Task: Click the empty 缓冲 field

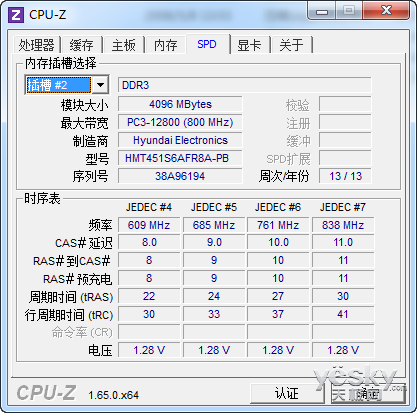Action: point(345,140)
